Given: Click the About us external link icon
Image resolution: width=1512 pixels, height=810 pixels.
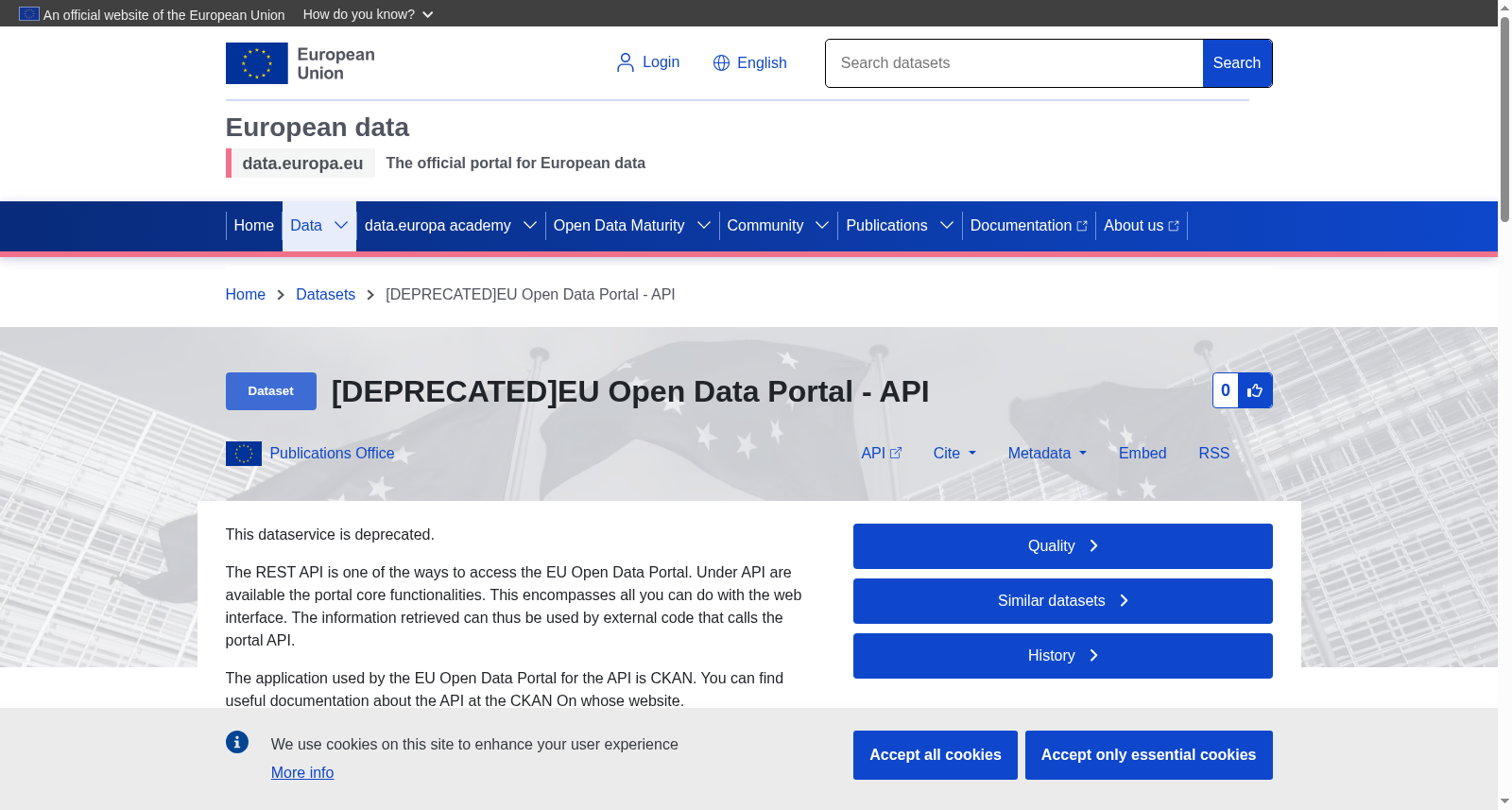Looking at the screenshot, I should [1174, 226].
